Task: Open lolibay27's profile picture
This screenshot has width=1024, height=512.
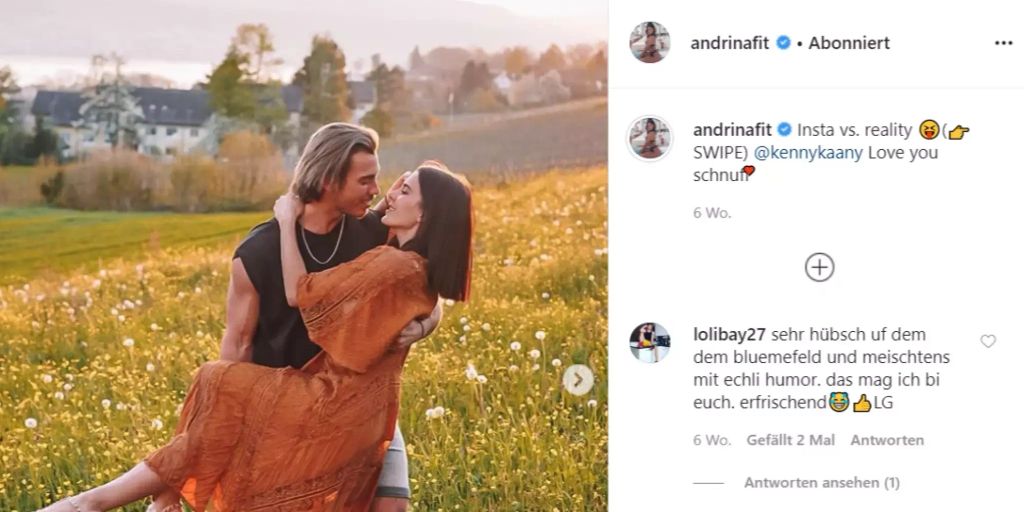Action: coord(650,342)
